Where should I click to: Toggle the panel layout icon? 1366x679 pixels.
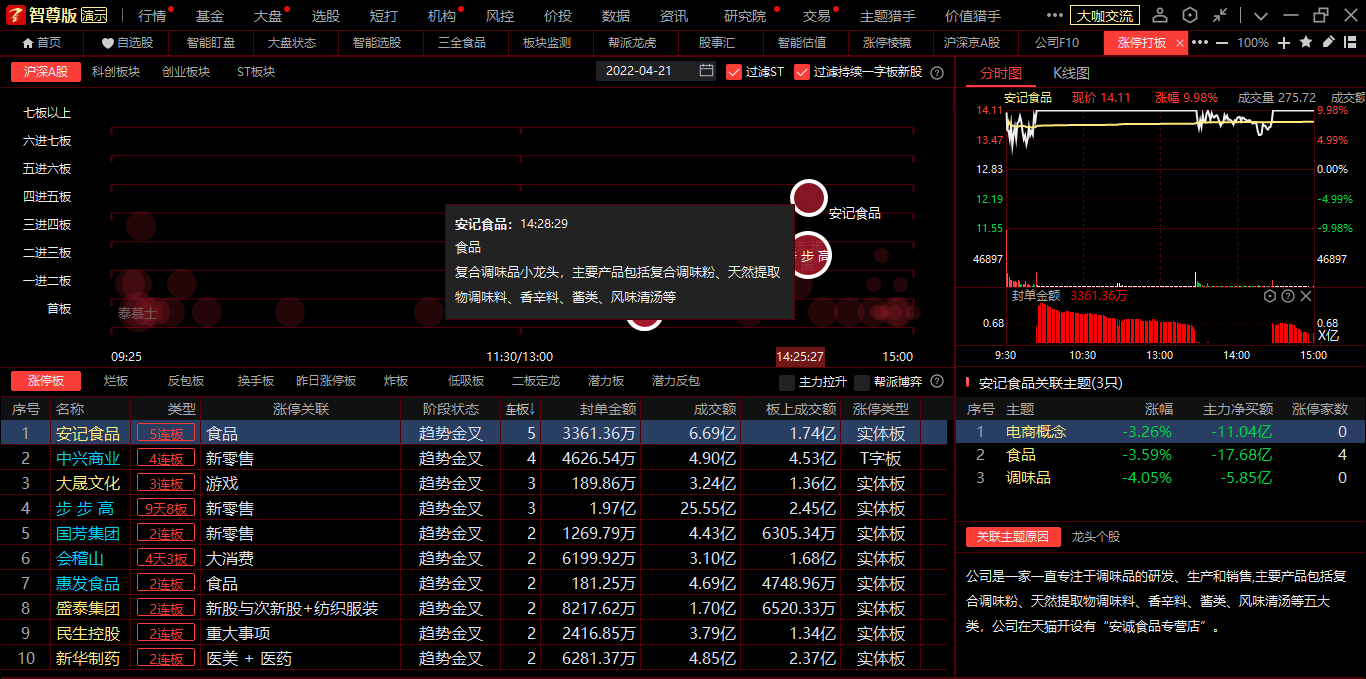[1351, 42]
